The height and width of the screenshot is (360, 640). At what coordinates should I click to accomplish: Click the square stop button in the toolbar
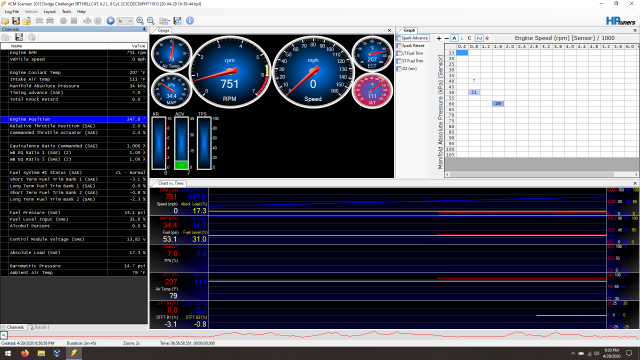[74, 21]
